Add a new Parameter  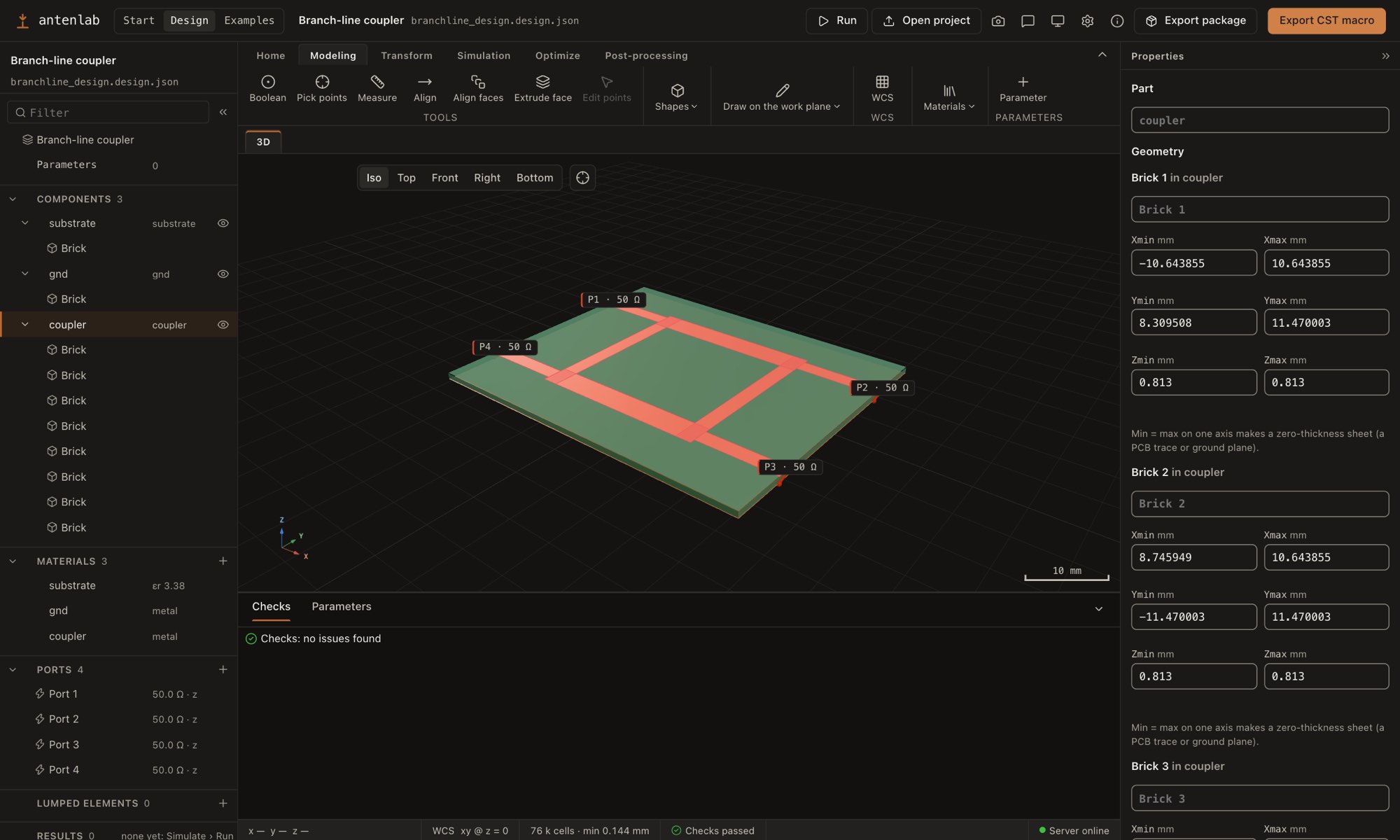point(1023,89)
